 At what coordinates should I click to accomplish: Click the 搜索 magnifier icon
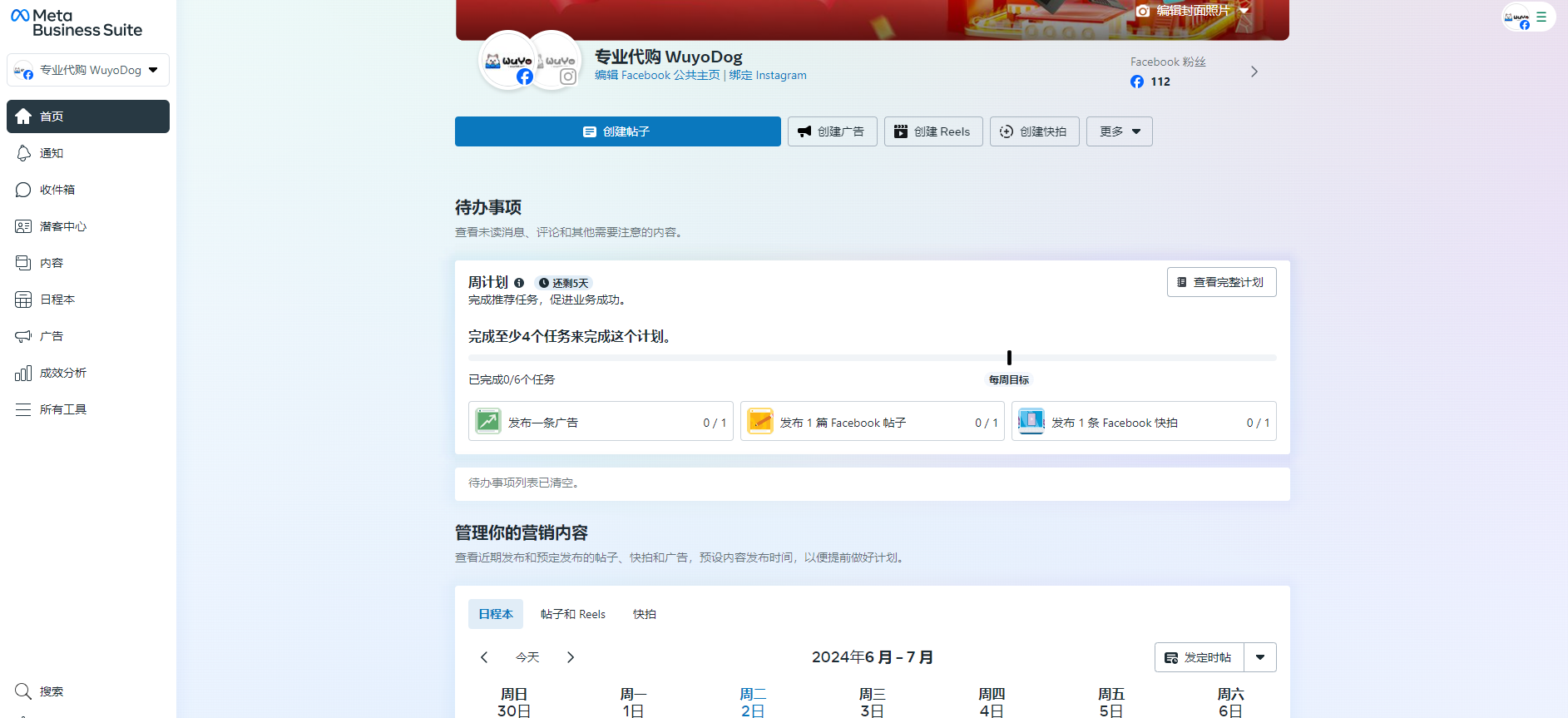[x=23, y=691]
